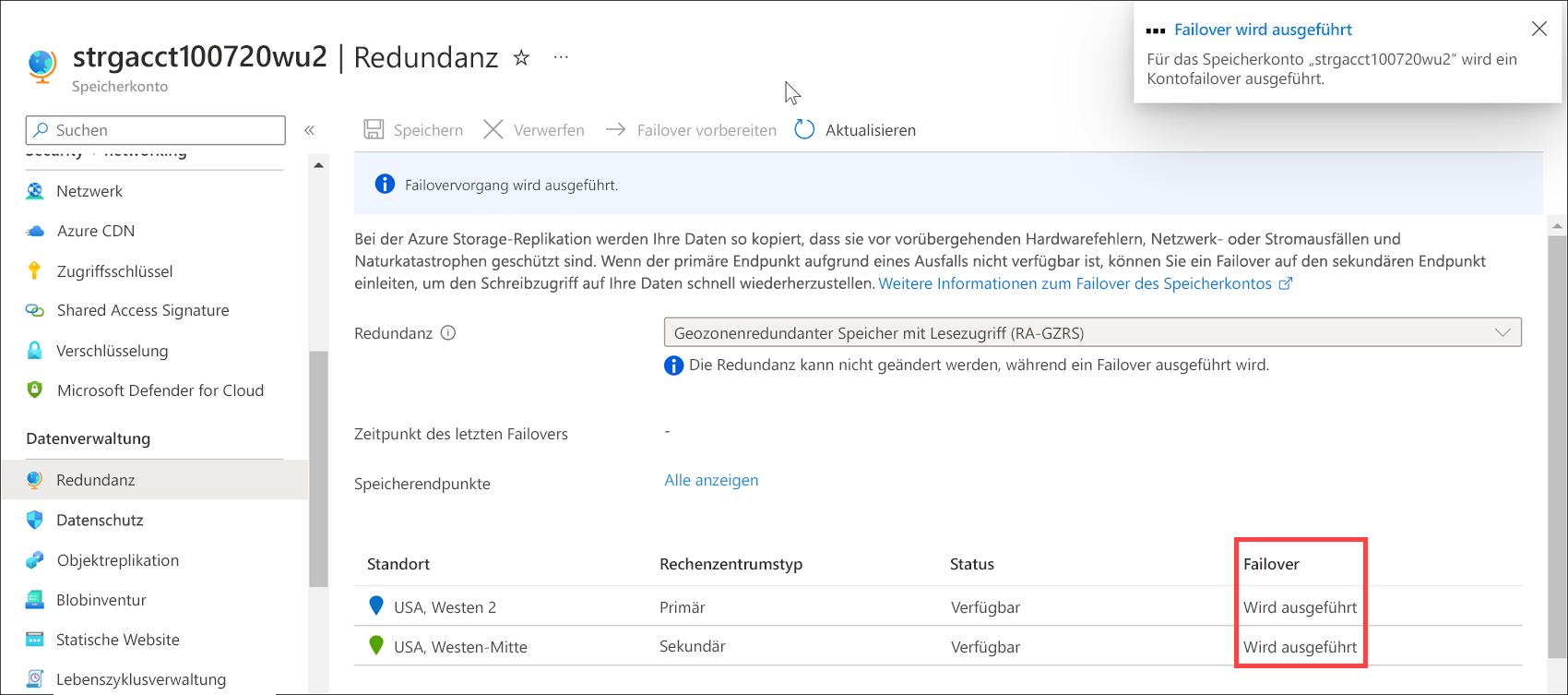Click the Lebenszyklusverwaltung icon
The image size is (1568, 695).
[x=35, y=678]
